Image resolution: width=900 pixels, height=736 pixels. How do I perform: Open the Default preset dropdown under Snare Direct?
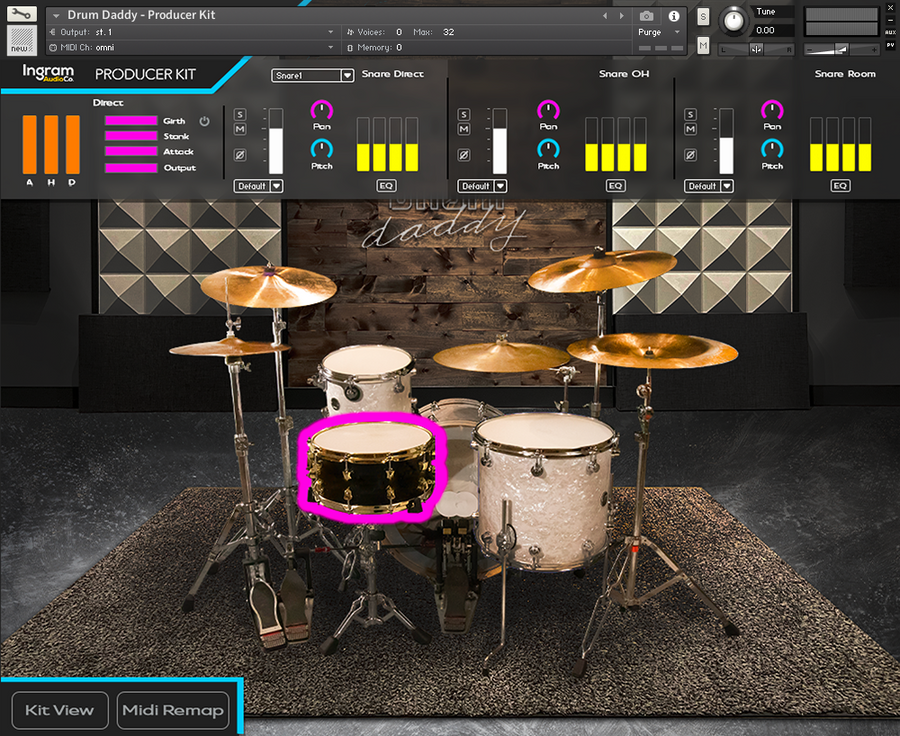258,185
